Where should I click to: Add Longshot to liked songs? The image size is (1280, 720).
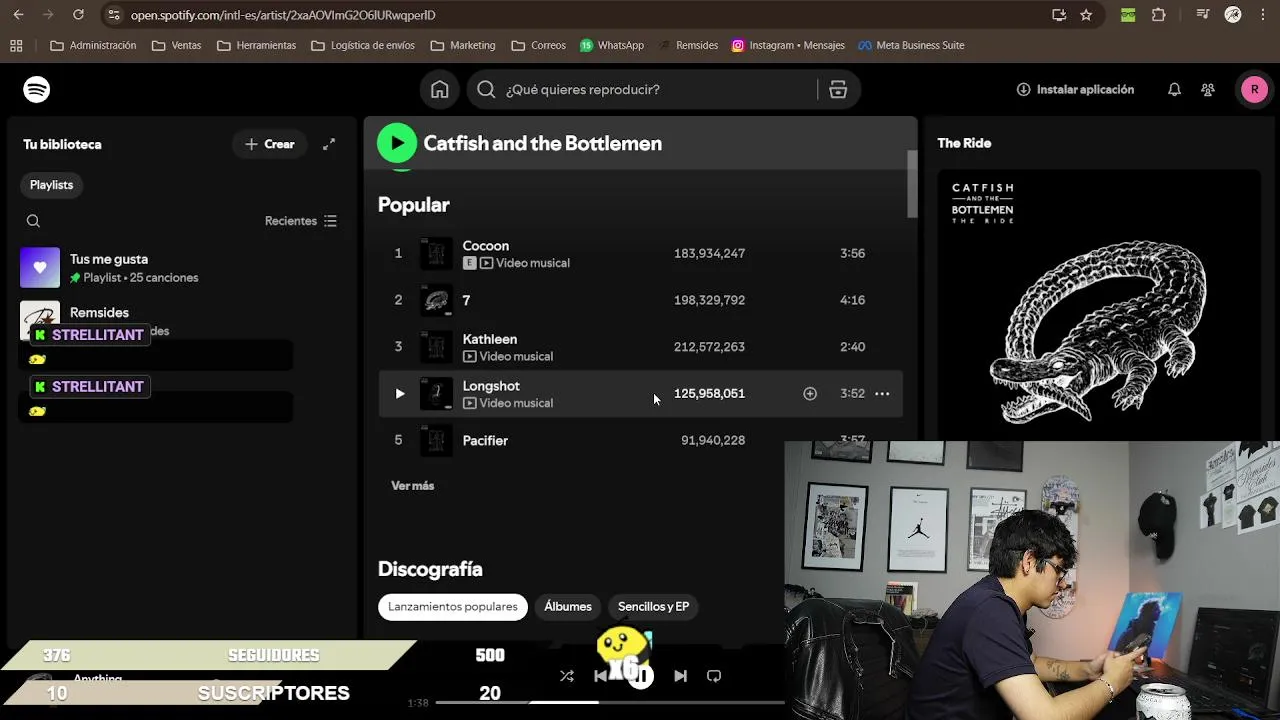point(810,393)
